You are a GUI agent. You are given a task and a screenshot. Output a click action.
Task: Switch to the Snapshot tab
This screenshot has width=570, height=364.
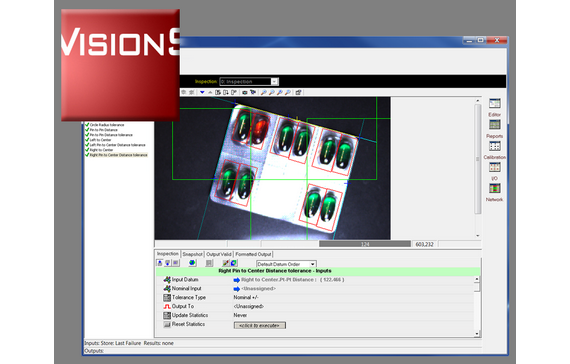192,254
